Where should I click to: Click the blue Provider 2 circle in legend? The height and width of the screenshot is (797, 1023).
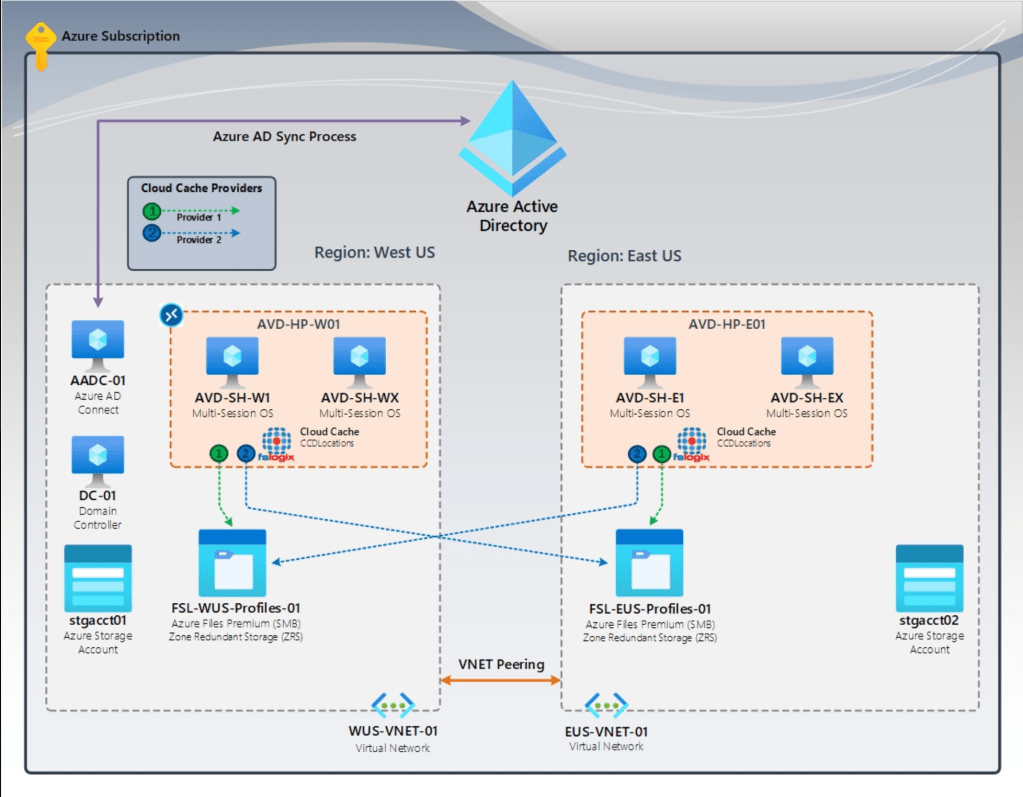click(x=152, y=234)
